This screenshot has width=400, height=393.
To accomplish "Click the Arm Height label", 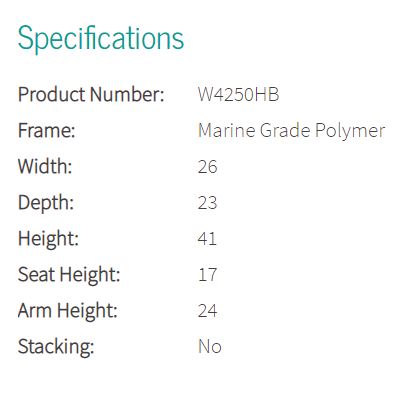I will pos(68,311).
